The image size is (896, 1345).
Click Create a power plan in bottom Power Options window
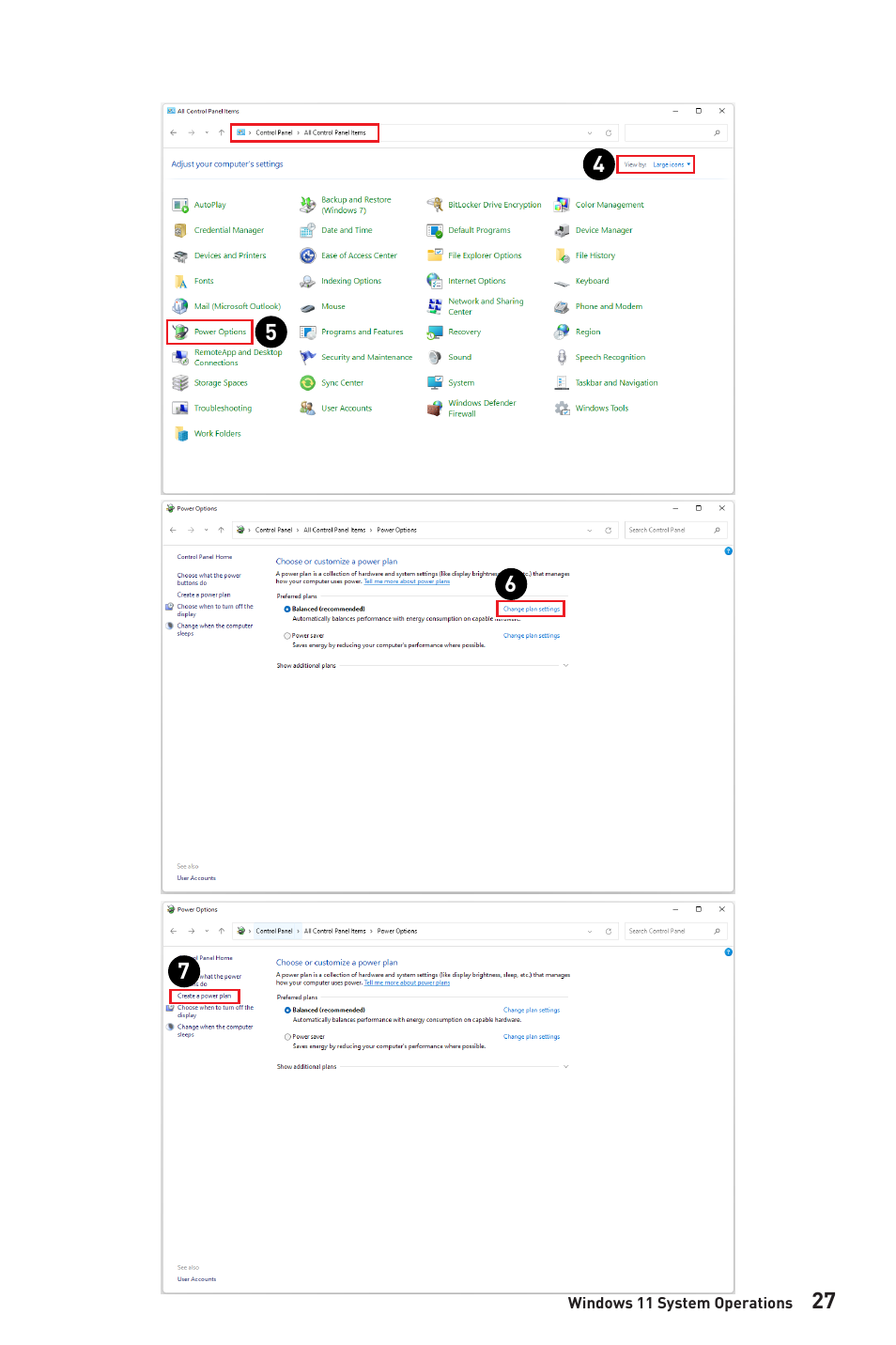pyautogui.click(x=204, y=997)
